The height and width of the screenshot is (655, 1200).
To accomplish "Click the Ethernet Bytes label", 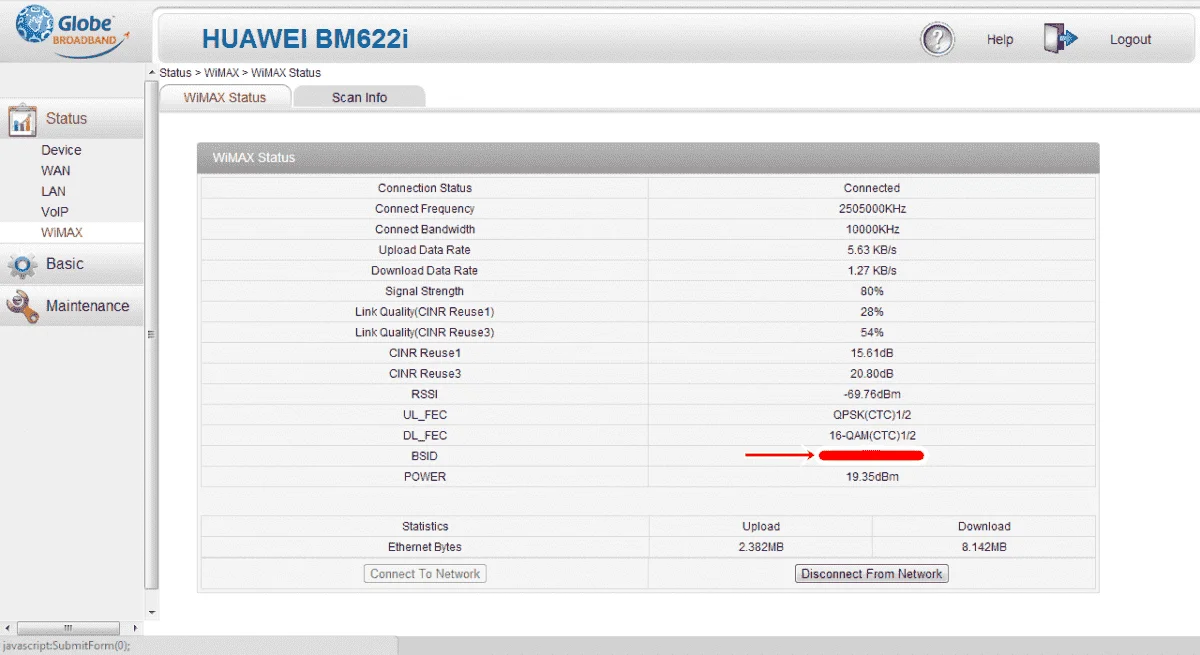I will (425, 547).
